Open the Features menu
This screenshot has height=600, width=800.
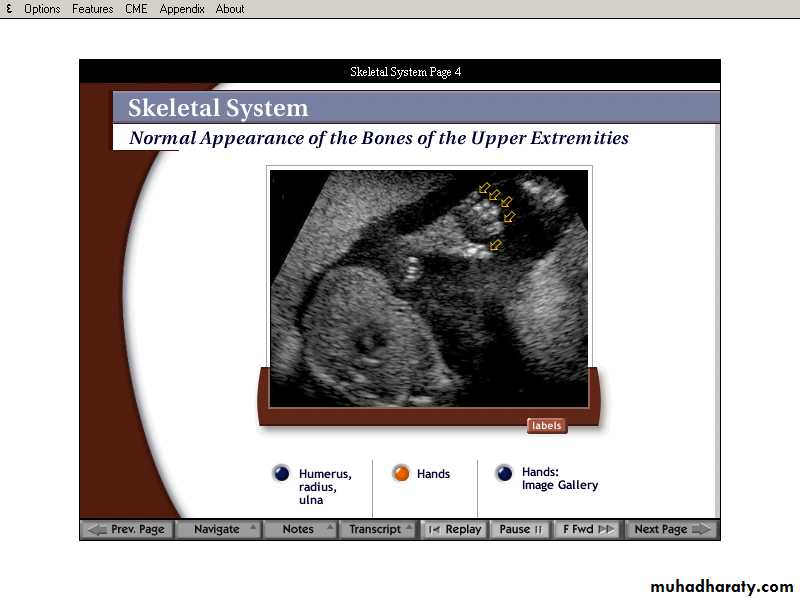[92, 9]
